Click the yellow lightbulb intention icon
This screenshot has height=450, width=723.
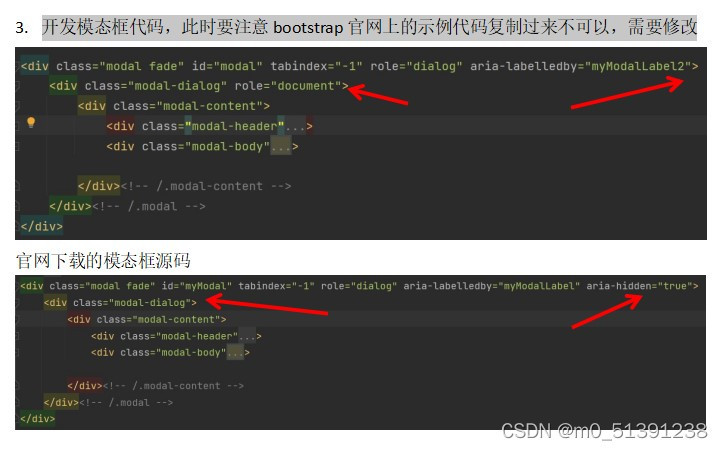click(x=31, y=122)
